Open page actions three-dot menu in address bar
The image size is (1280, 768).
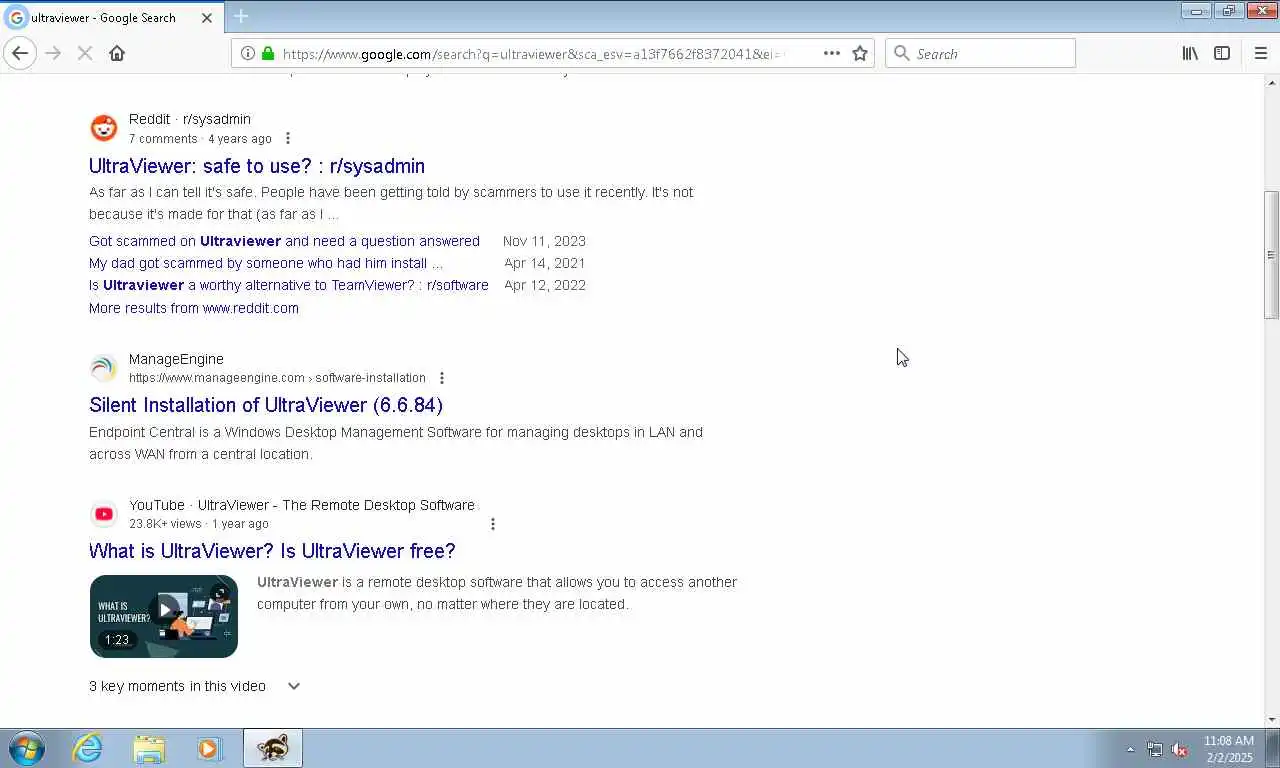(831, 53)
